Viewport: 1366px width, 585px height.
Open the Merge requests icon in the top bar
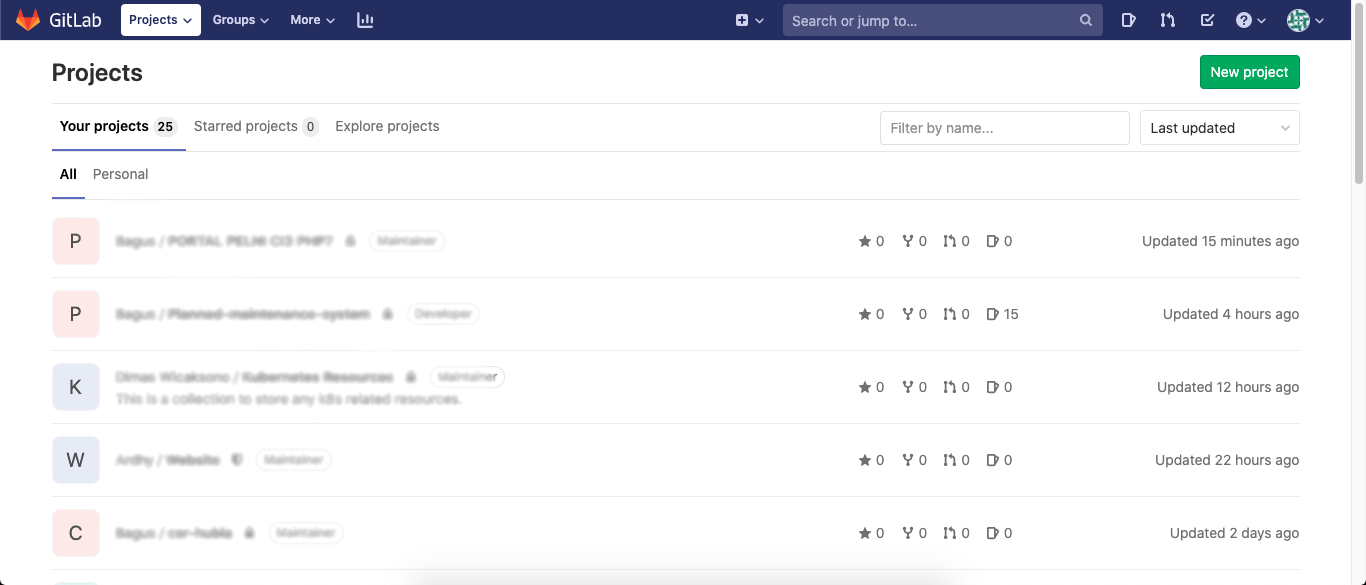(x=1167, y=20)
